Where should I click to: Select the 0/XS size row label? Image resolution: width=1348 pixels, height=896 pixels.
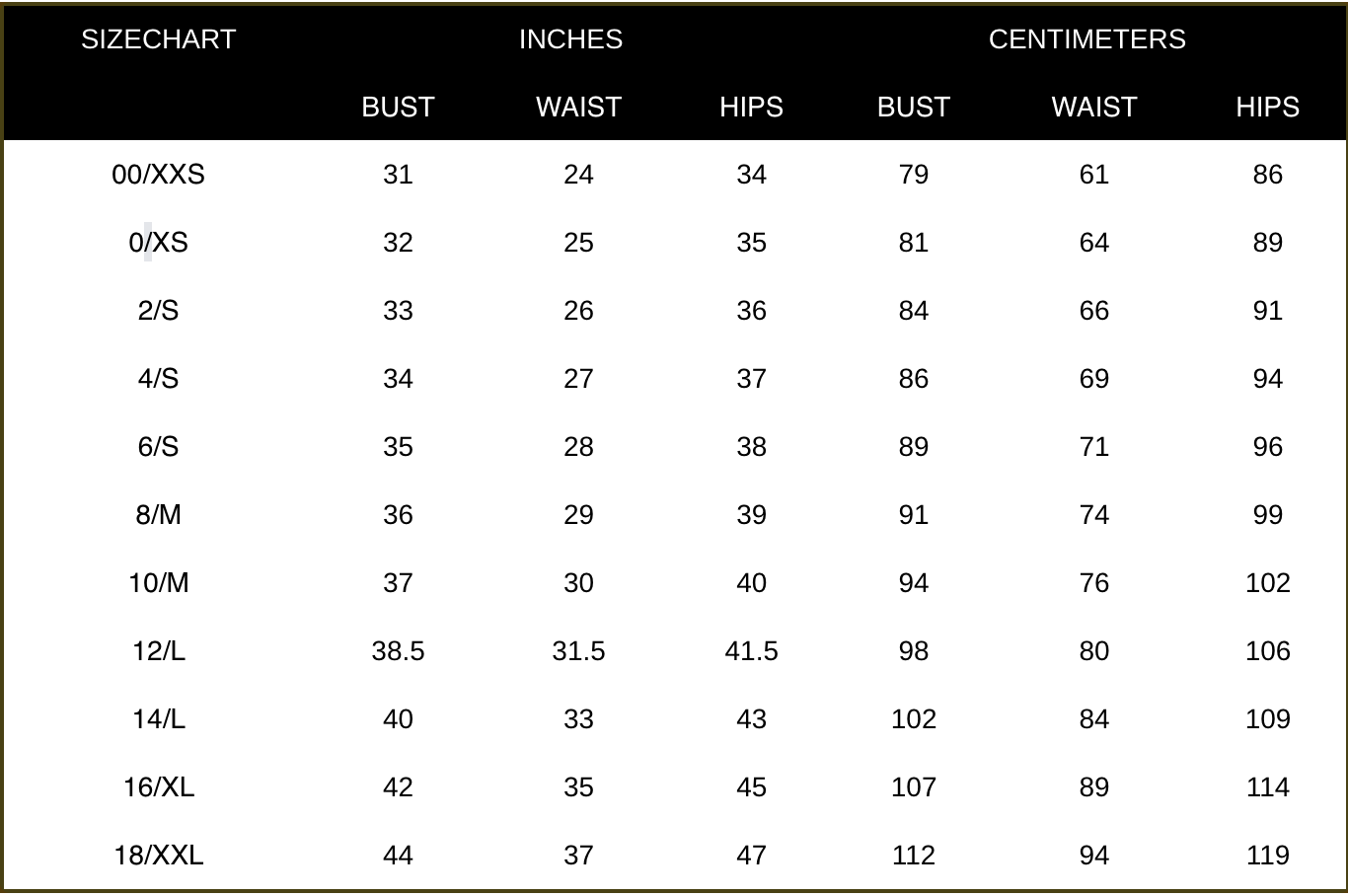158,243
